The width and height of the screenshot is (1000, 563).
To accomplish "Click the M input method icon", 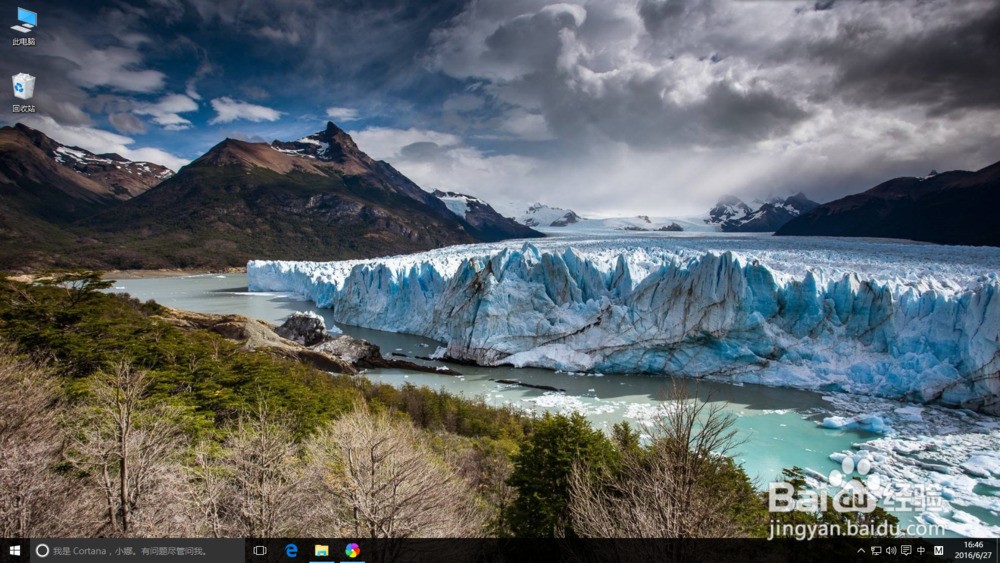I will pyautogui.click(x=938, y=550).
